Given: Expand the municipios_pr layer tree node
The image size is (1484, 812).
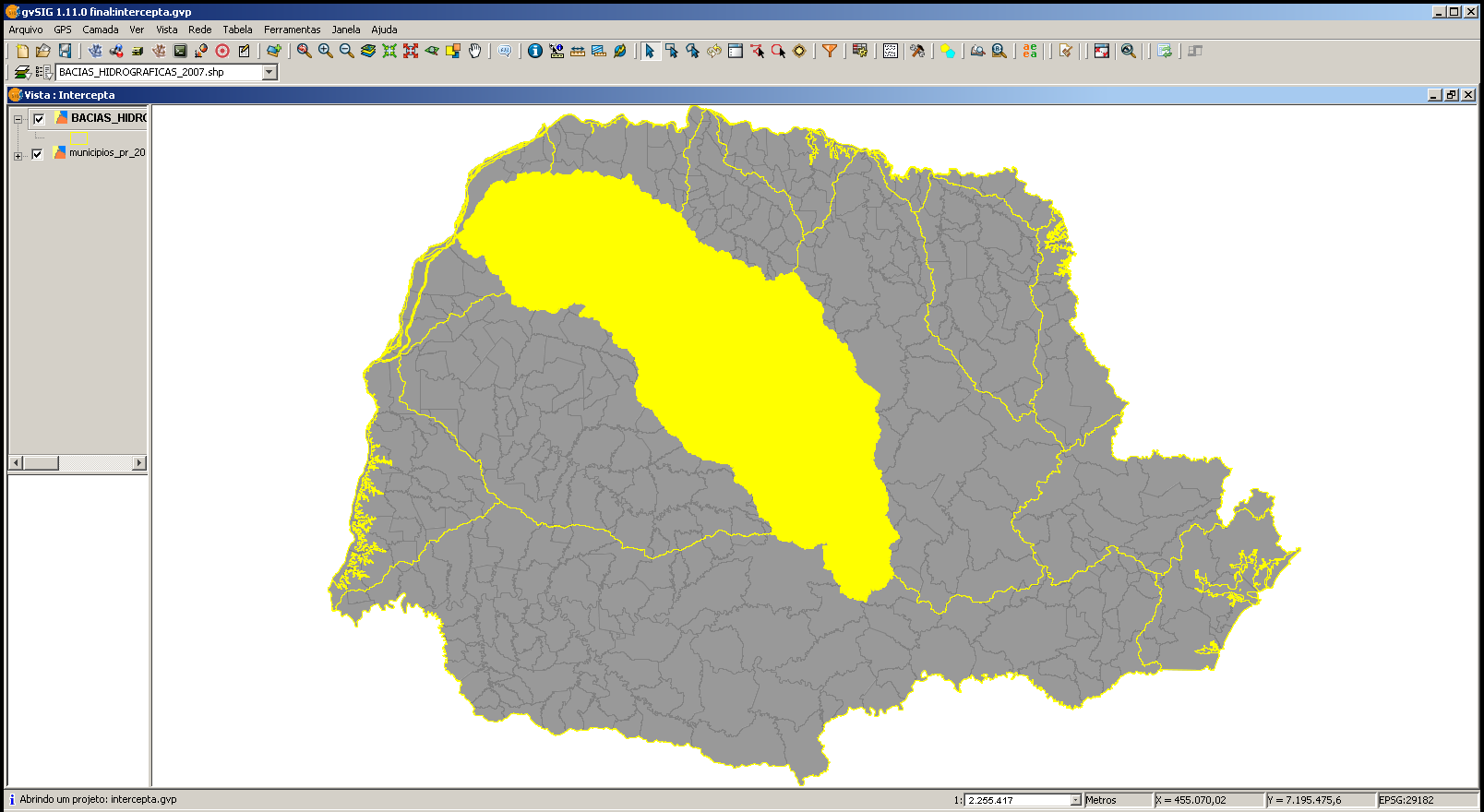Looking at the screenshot, I should click(18, 156).
